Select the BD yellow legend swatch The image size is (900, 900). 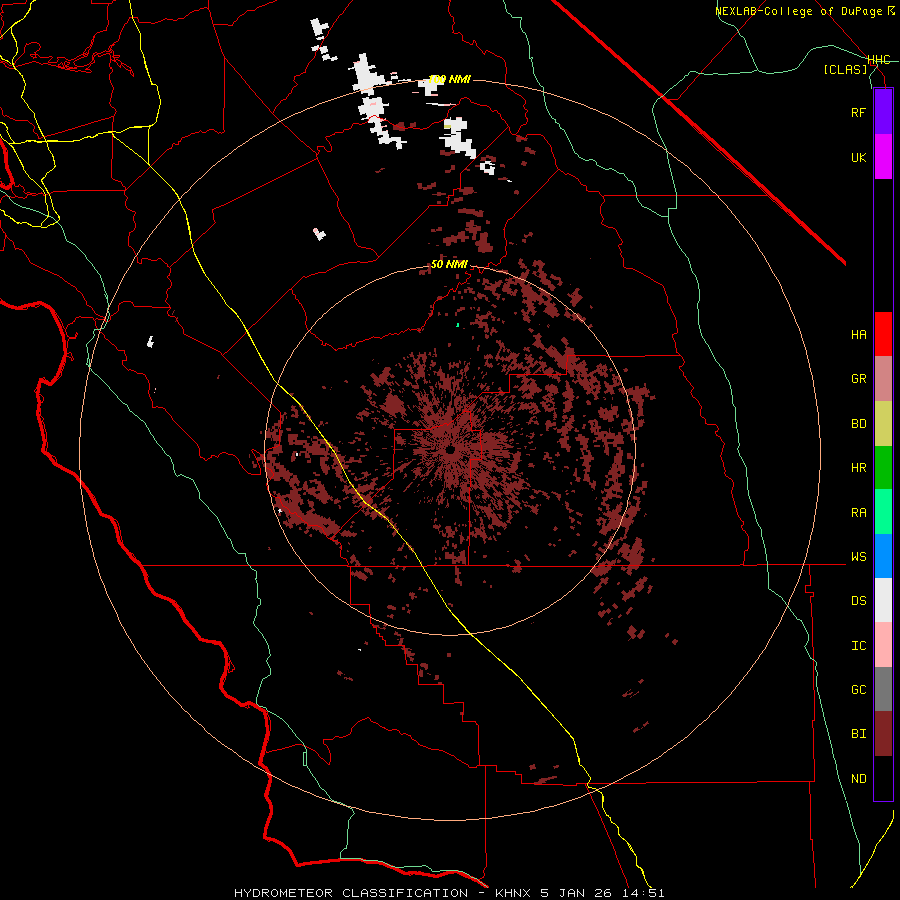point(883,424)
